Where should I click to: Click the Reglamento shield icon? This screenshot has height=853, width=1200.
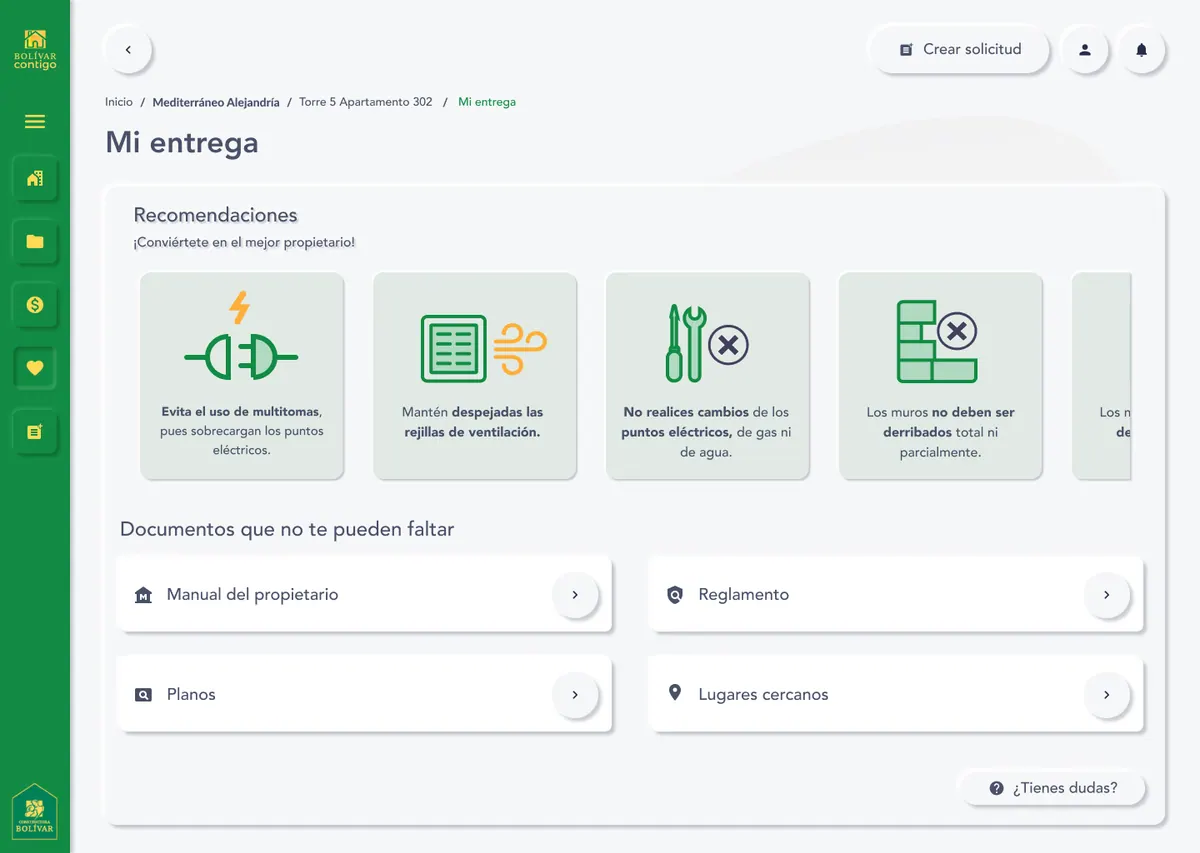pos(675,595)
